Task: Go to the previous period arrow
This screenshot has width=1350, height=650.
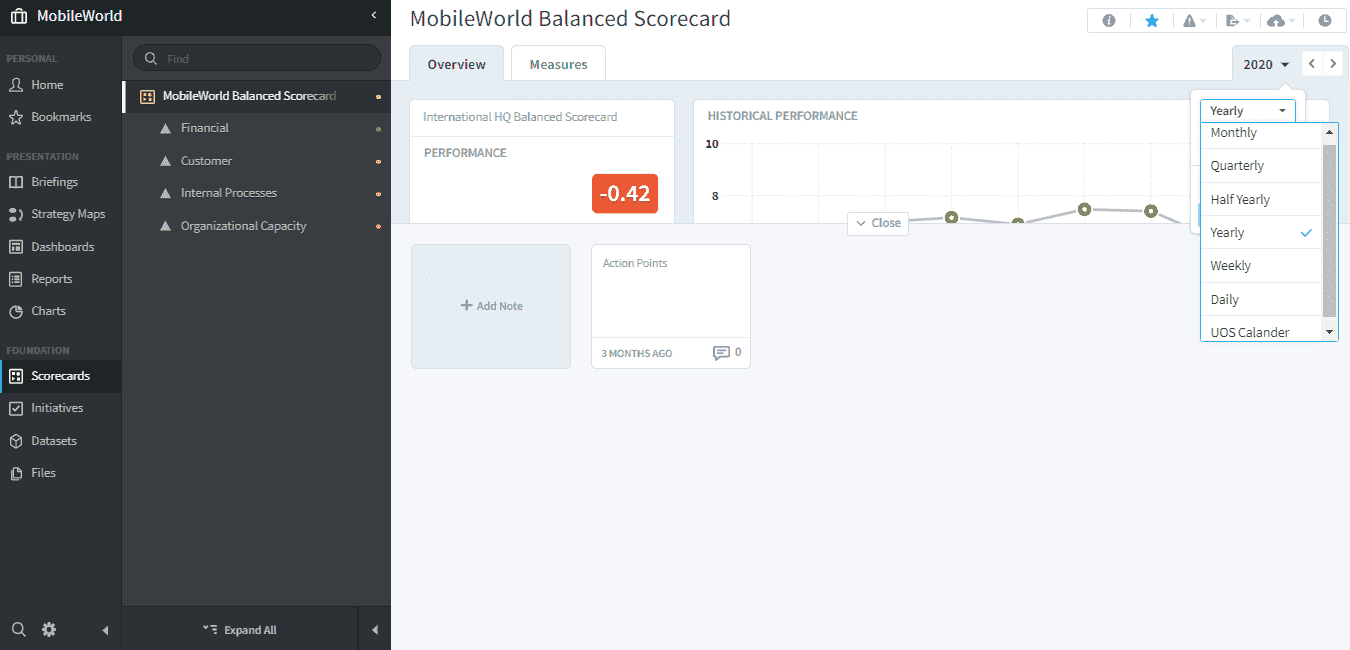Action: tap(1312, 63)
